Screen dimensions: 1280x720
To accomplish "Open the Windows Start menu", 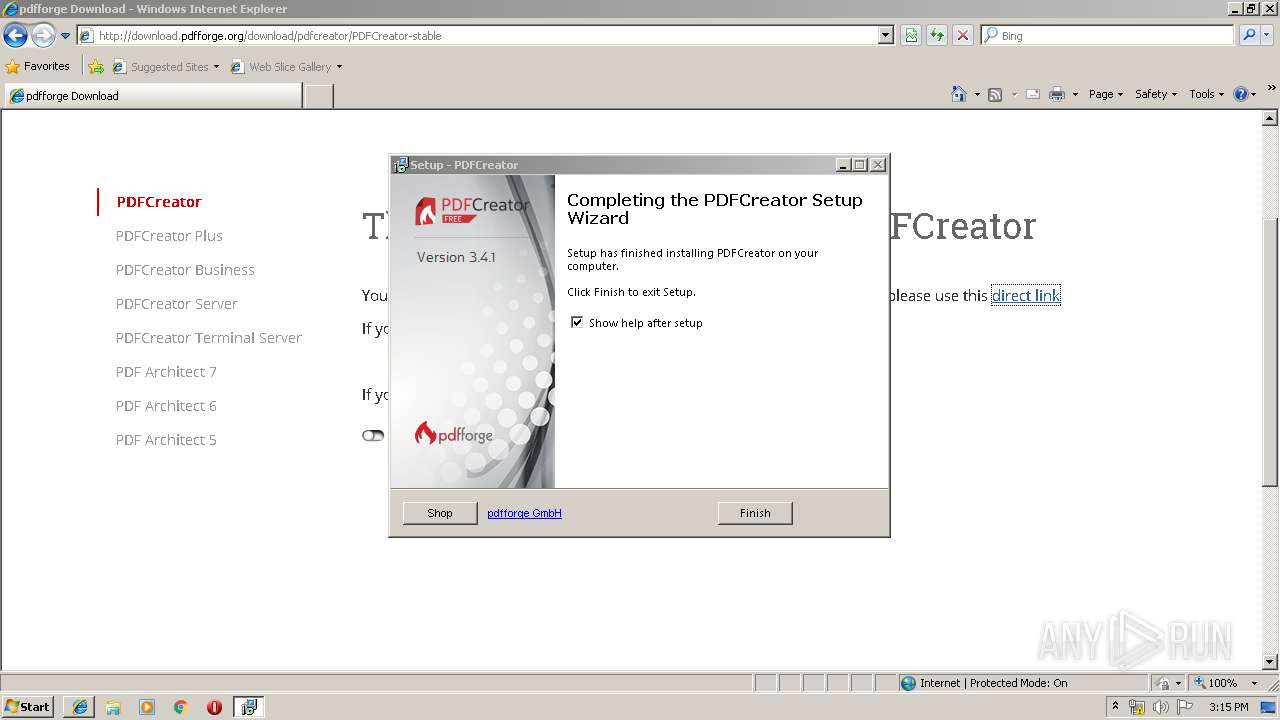I will 27,707.
